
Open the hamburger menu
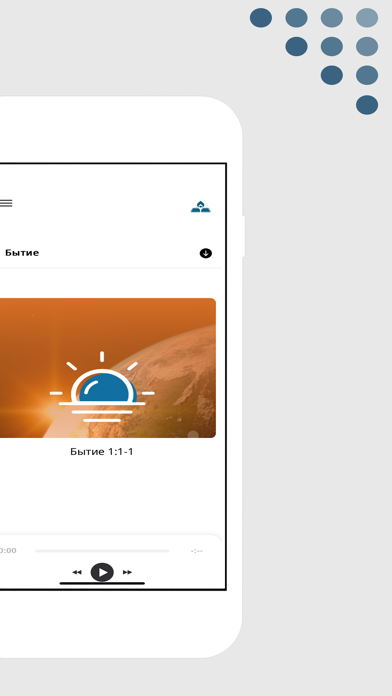tap(5, 203)
